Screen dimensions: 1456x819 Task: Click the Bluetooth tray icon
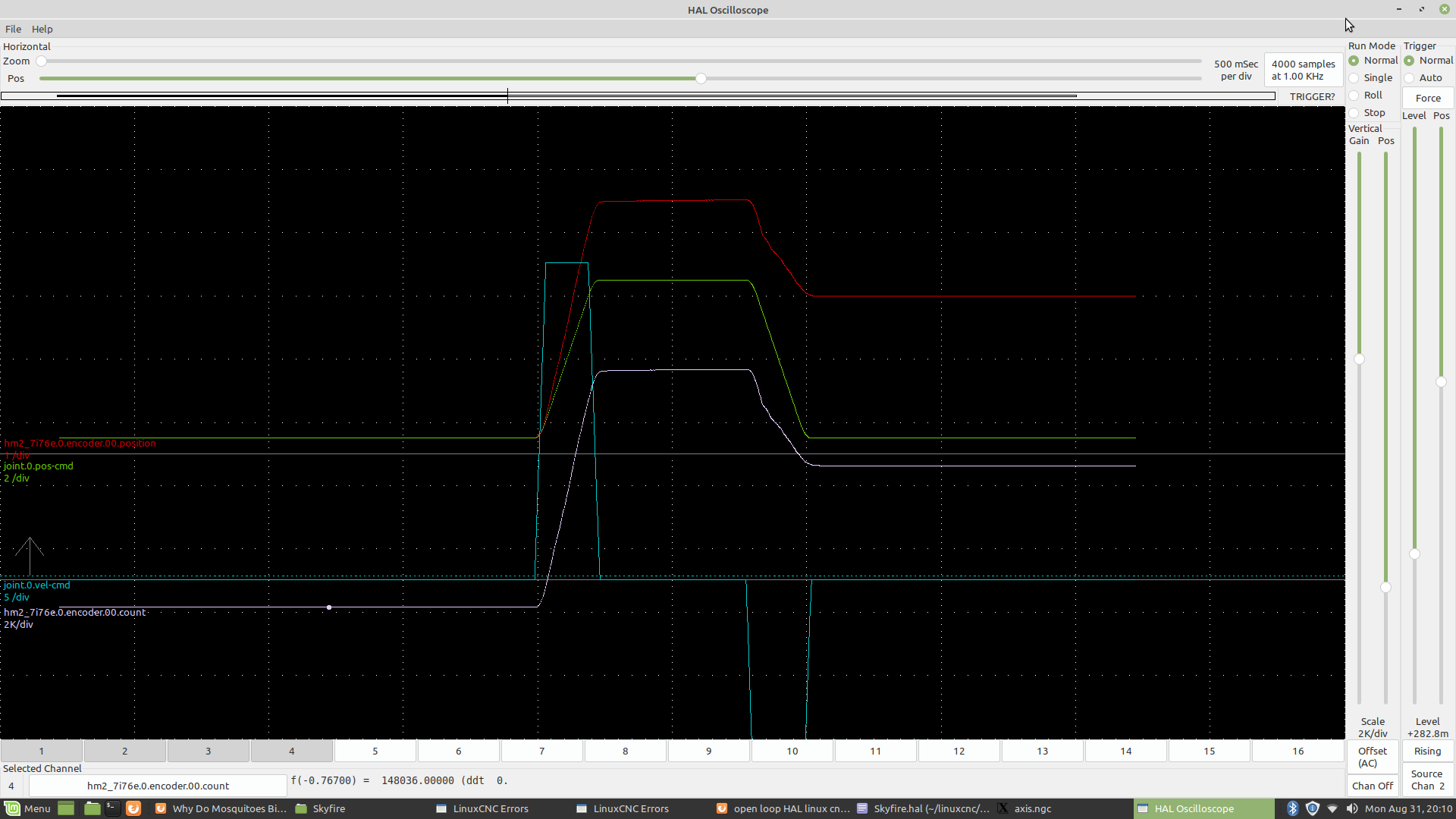click(x=1292, y=808)
